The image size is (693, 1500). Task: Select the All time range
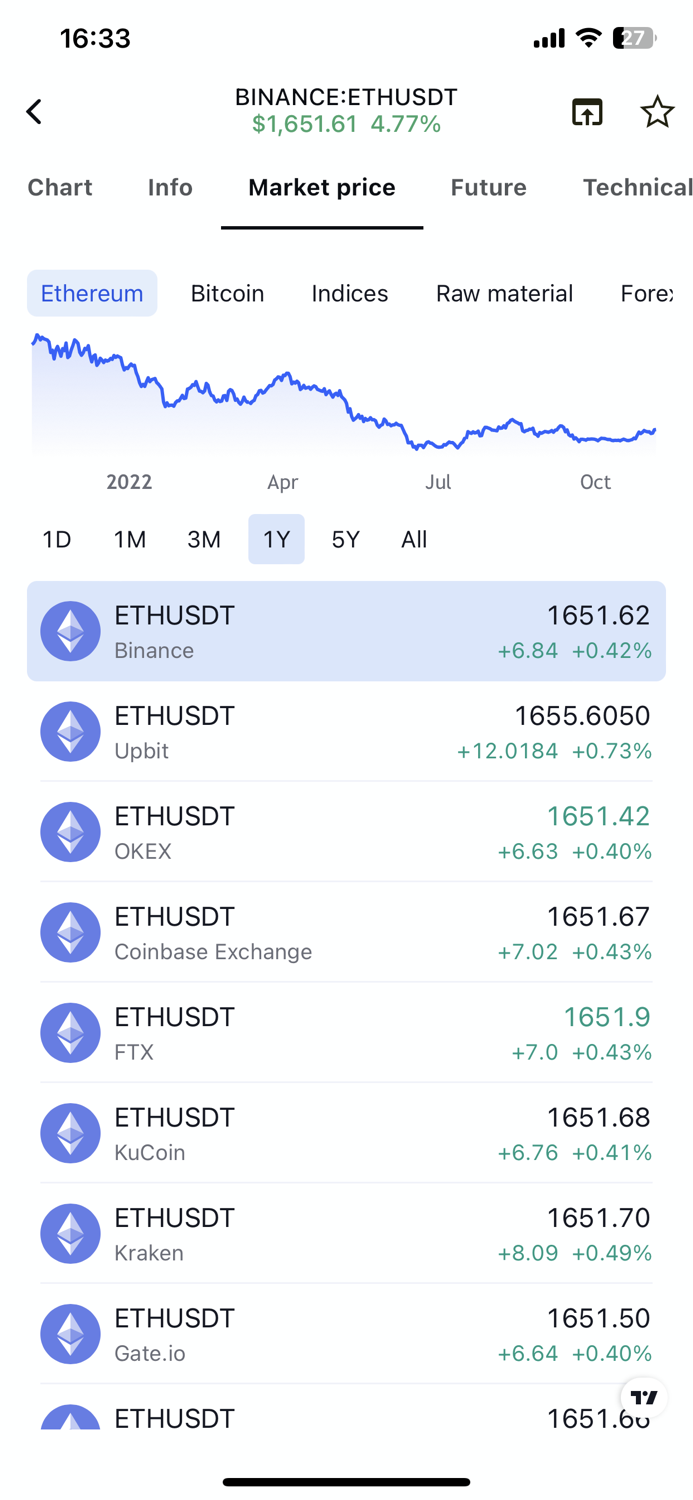pyautogui.click(x=414, y=539)
